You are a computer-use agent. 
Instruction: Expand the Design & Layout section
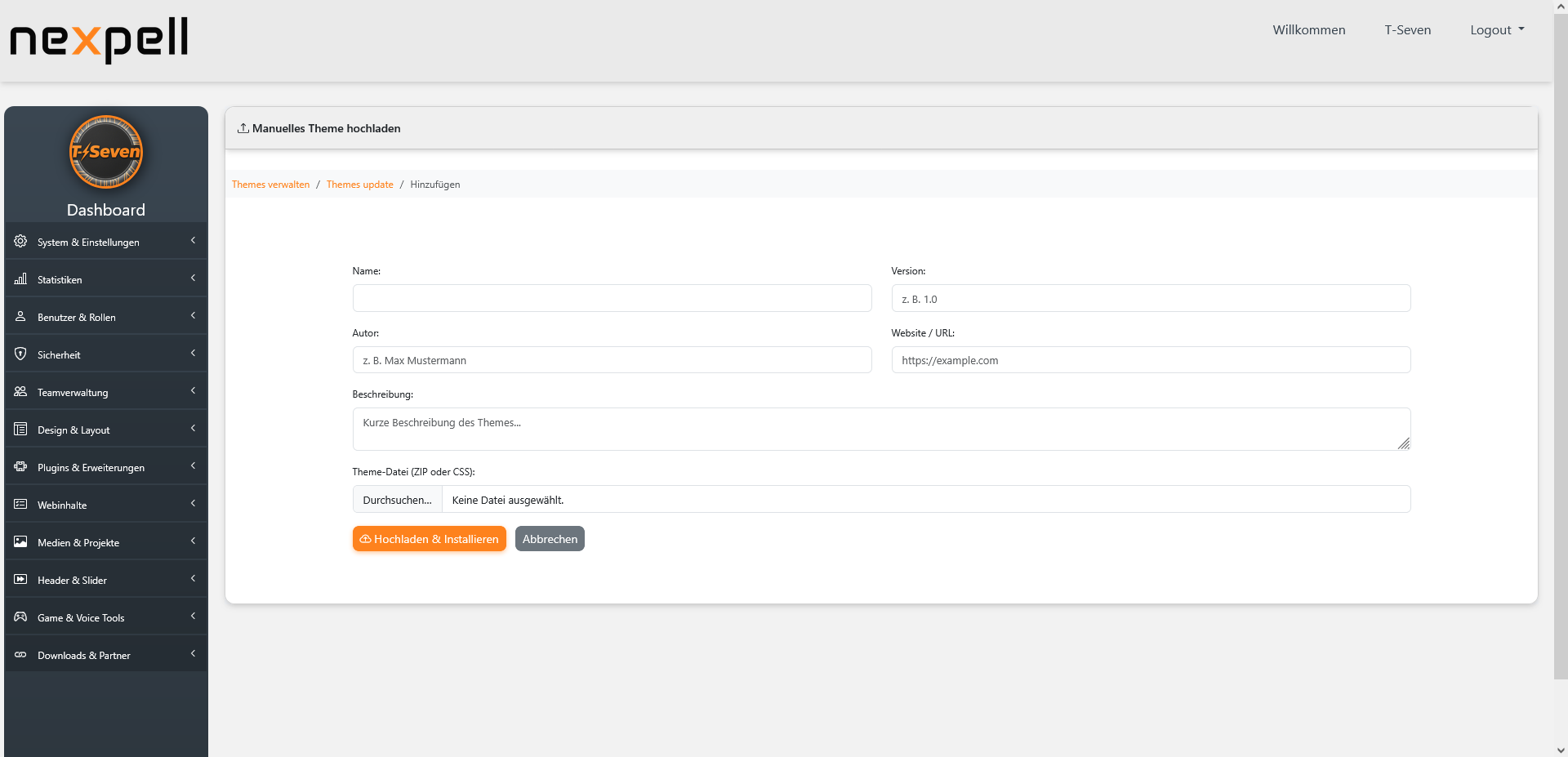tap(105, 429)
